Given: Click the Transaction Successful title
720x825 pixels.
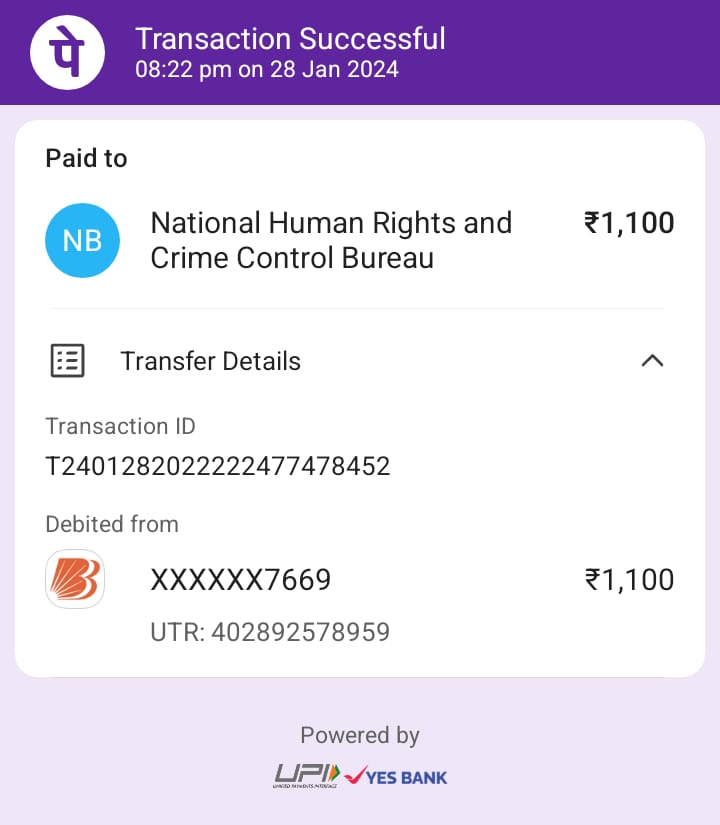Looking at the screenshot, I should coord(290,39).
